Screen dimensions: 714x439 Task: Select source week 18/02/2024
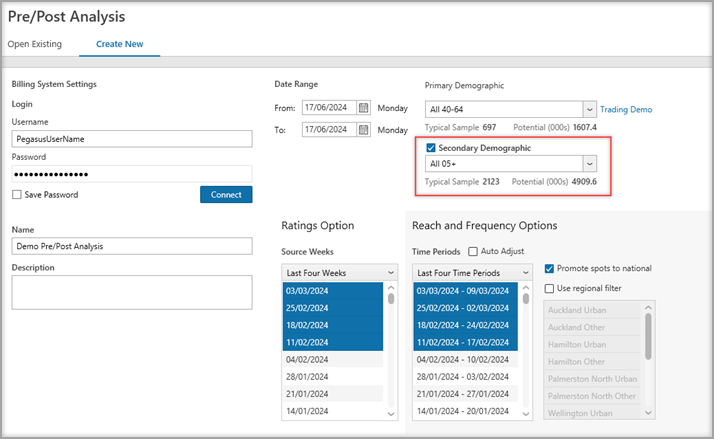pos(333,325)
